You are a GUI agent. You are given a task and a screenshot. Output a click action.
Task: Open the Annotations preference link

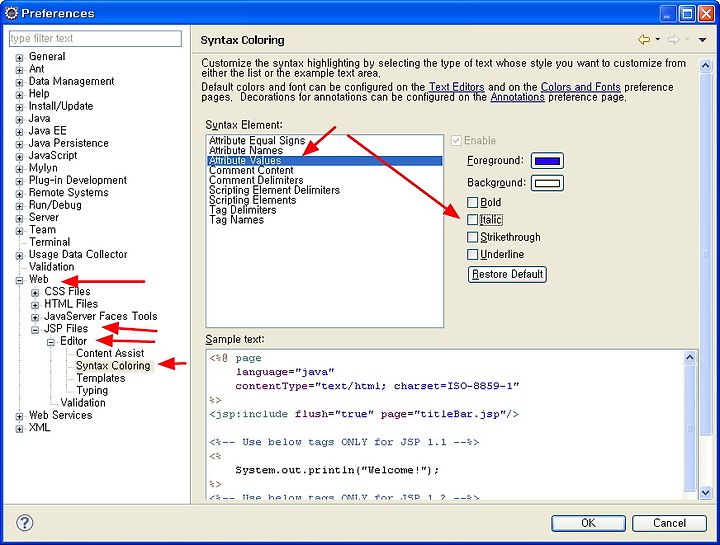(x=517, y=97)
